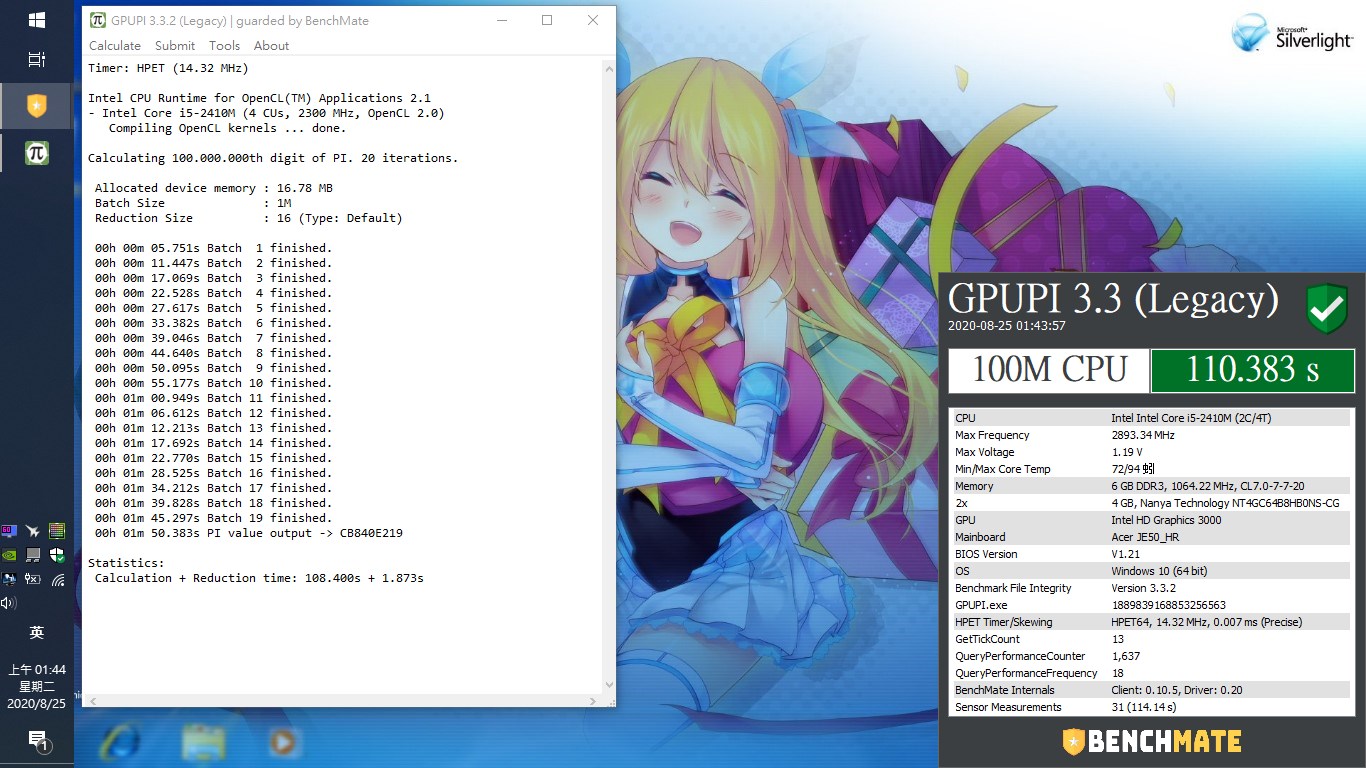Click the GPU Intel HD Graphics 3000 row

pyautogui.click(x=1150, y=520)
